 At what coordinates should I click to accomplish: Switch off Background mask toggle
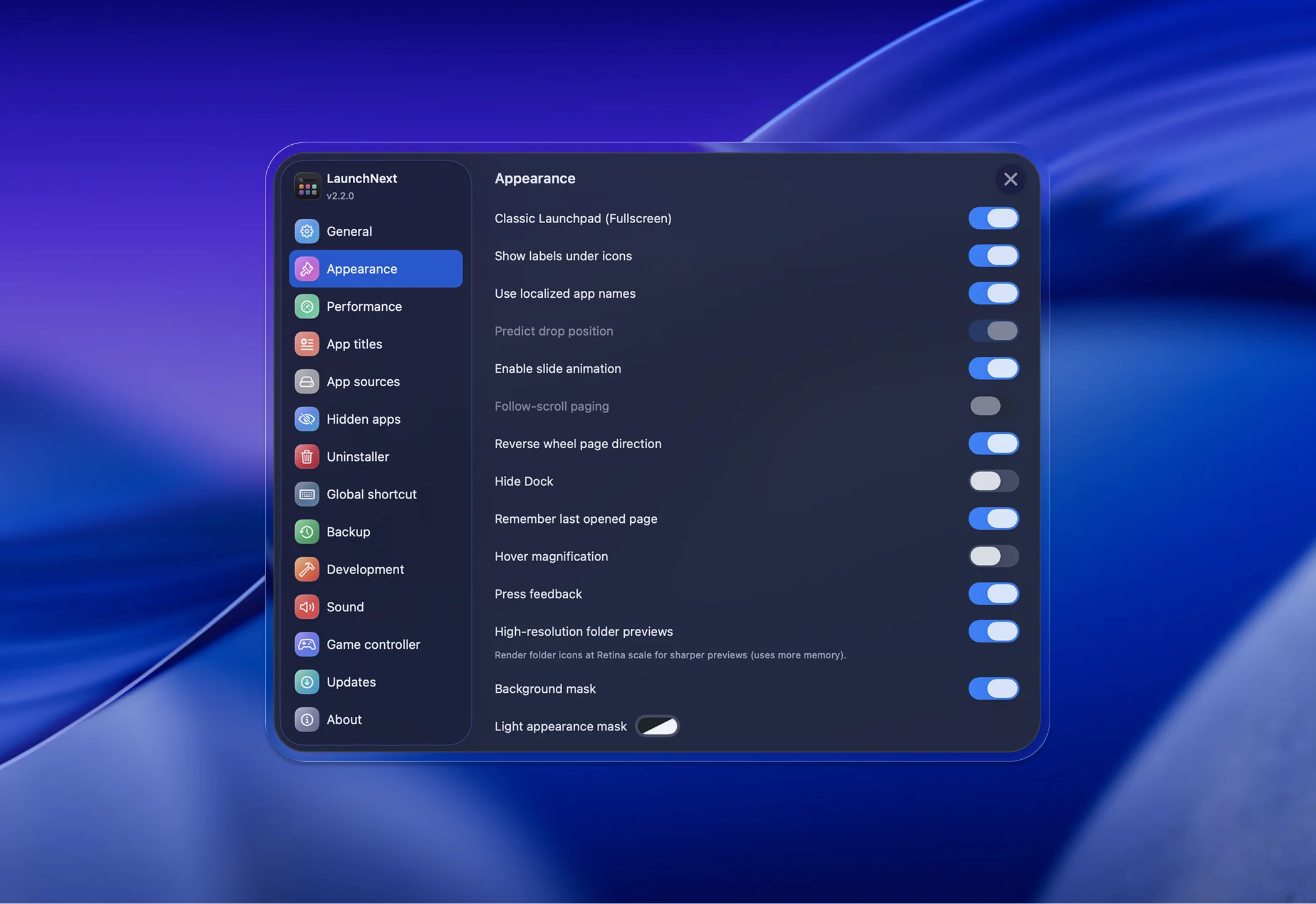click(x=993, y=688)
